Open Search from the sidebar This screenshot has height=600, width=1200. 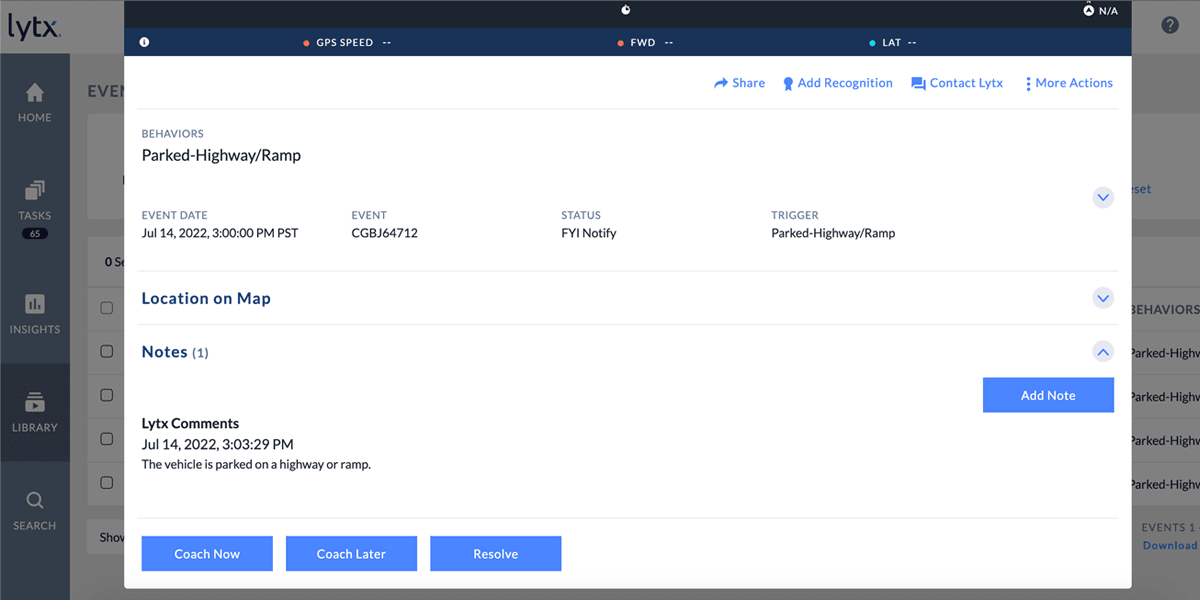34,511
